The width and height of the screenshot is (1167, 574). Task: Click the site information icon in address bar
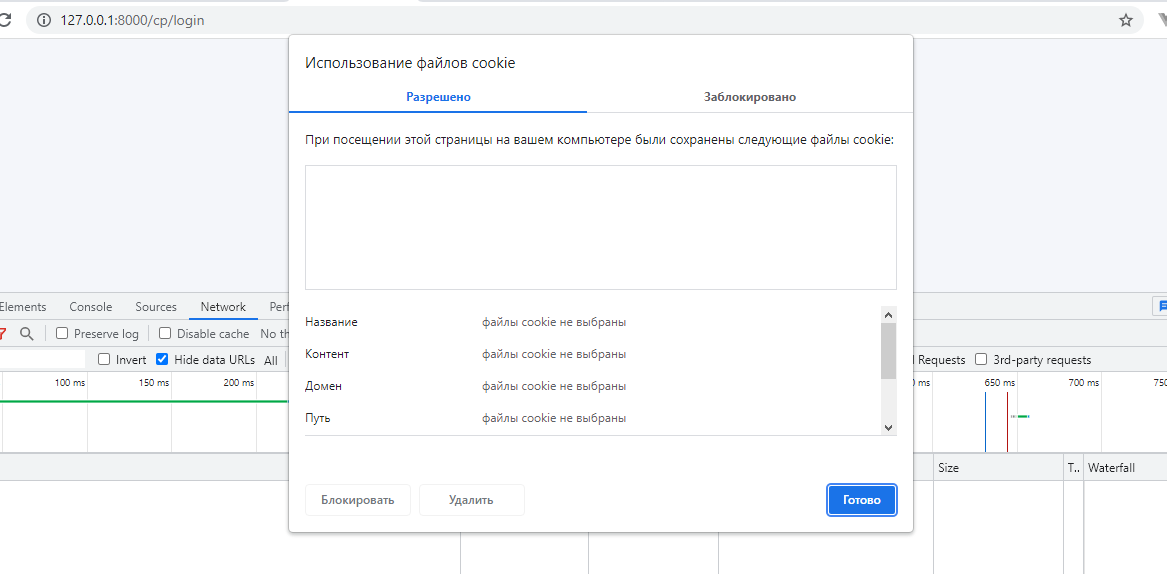click(44, 20)
